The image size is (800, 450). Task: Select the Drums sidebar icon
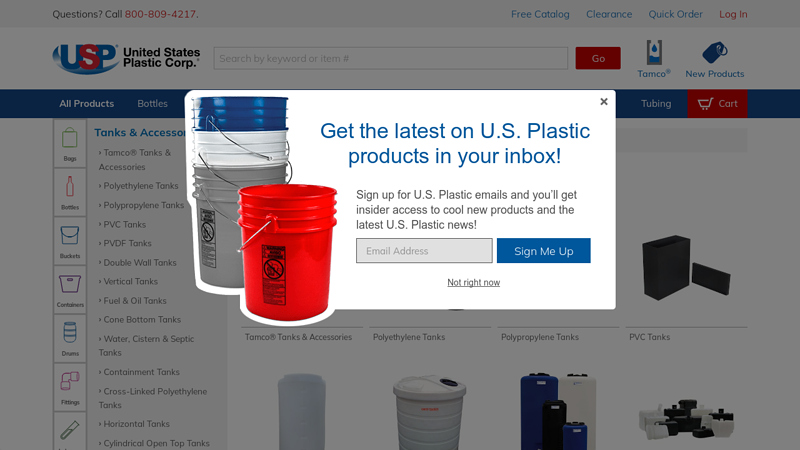click(70, 338)
